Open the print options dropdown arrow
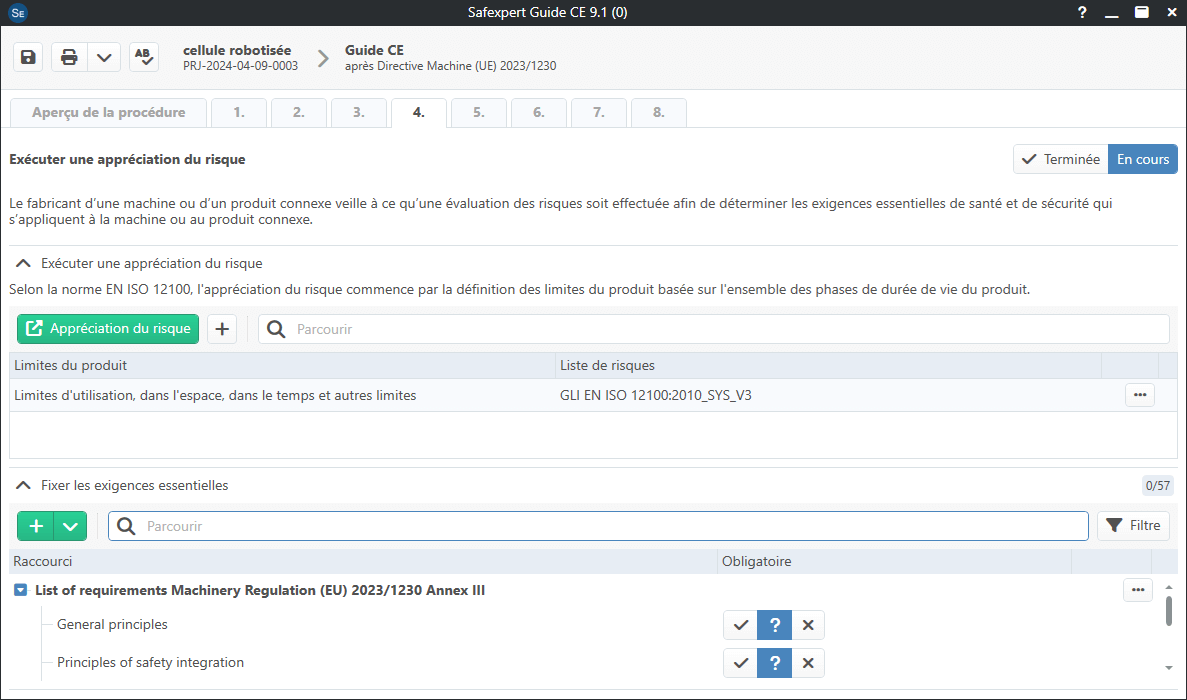This screenshot has height=700, width=1187. tap(104, 56)
